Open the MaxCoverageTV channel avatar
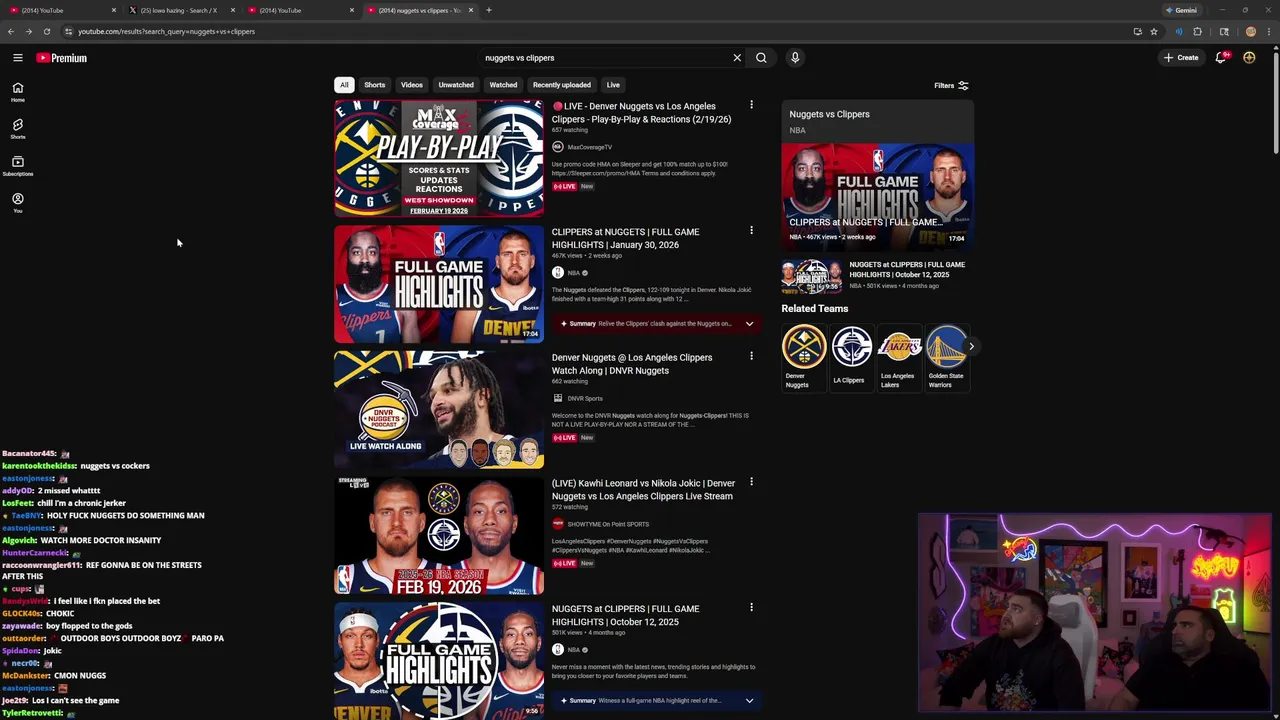This screenshot has width=1280, height=720. coord(558,147)
